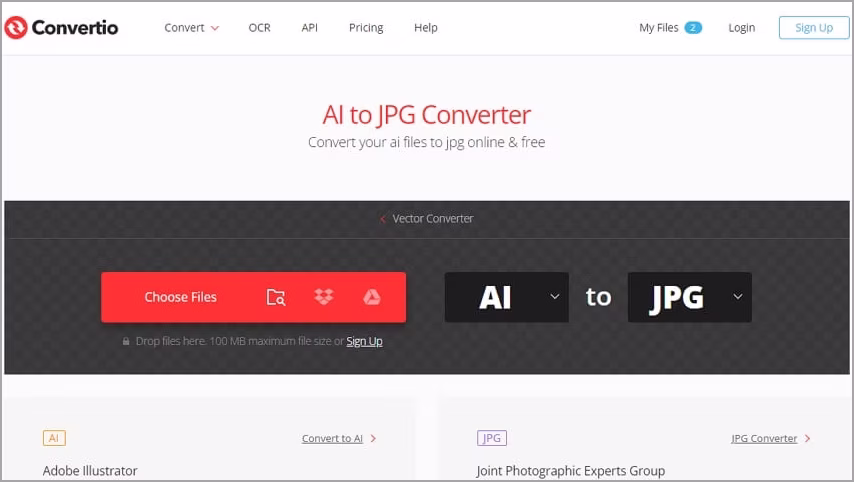Screen dimensions: 854x482
Task: Open My Files
Action: [x=658, y=28]
